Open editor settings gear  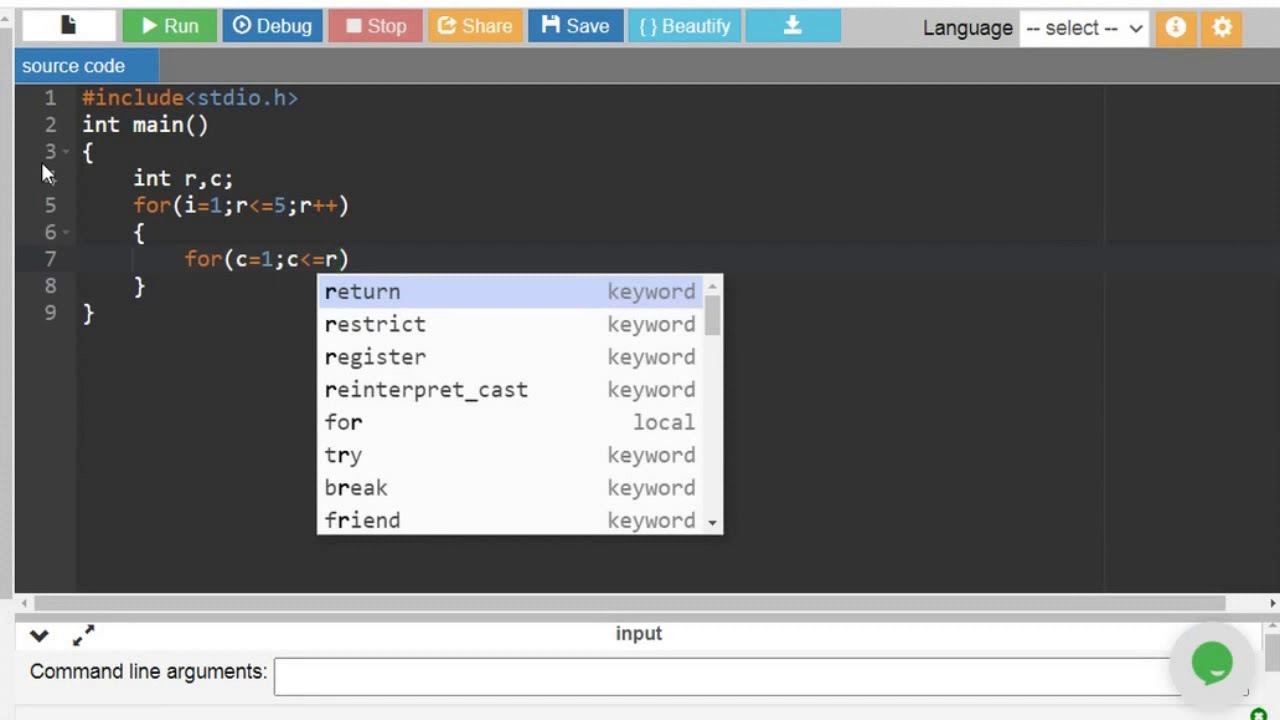(1222, 28)
